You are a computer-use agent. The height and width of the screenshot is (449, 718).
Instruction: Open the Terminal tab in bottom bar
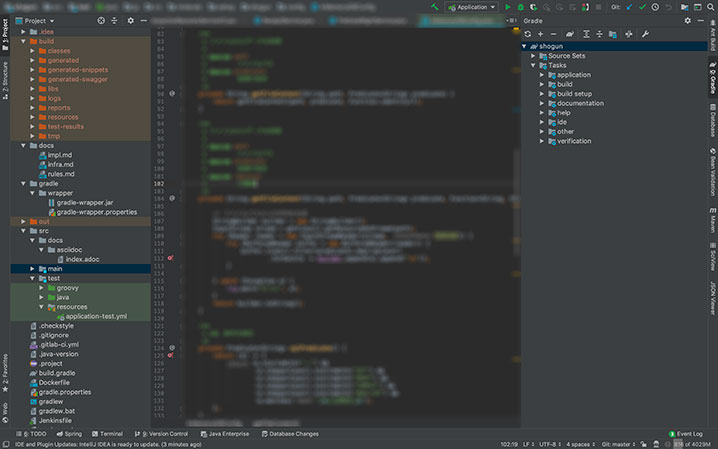coord(107,434)
